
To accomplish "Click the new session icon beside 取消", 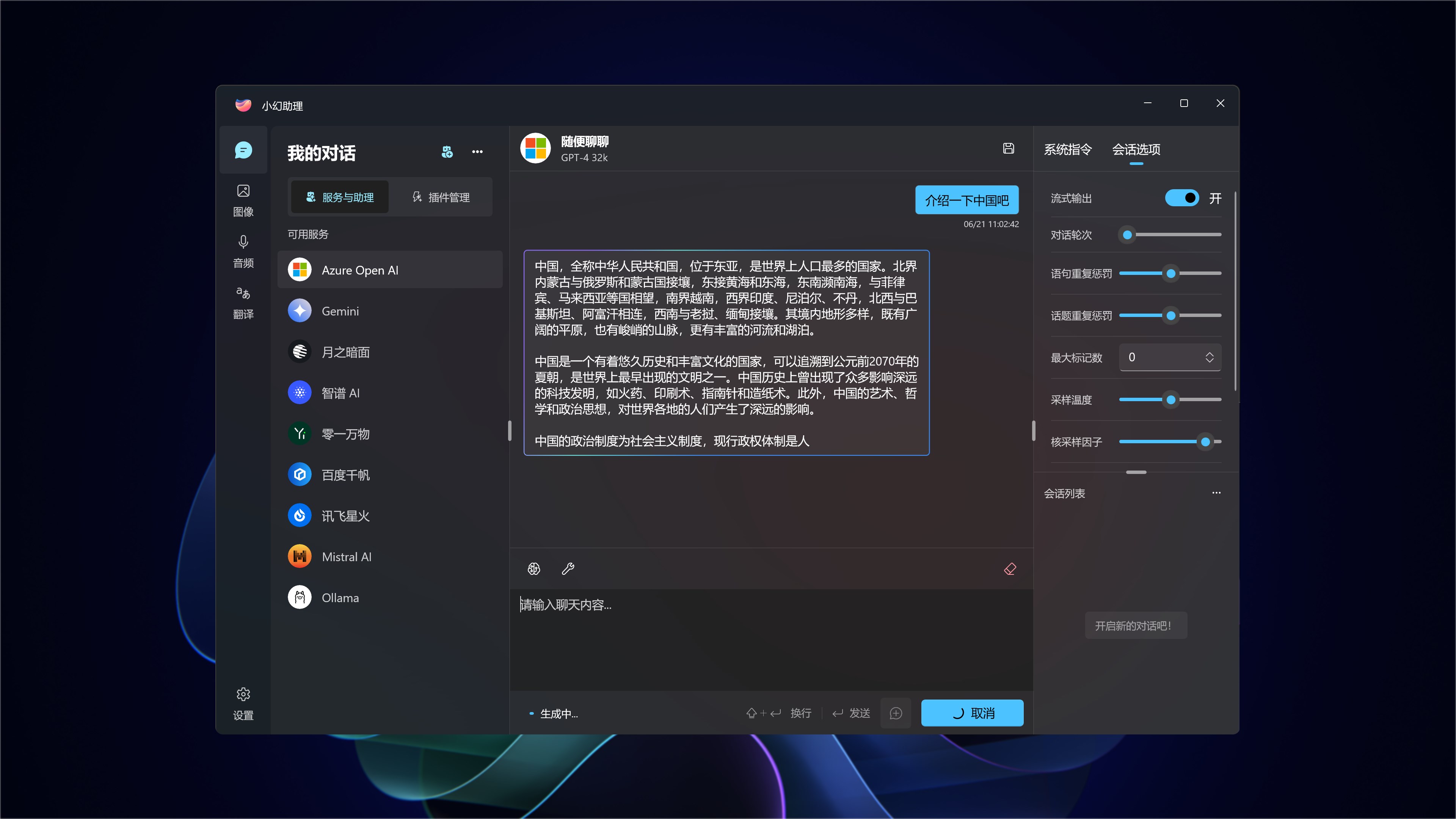I will [x=896, y=713].
